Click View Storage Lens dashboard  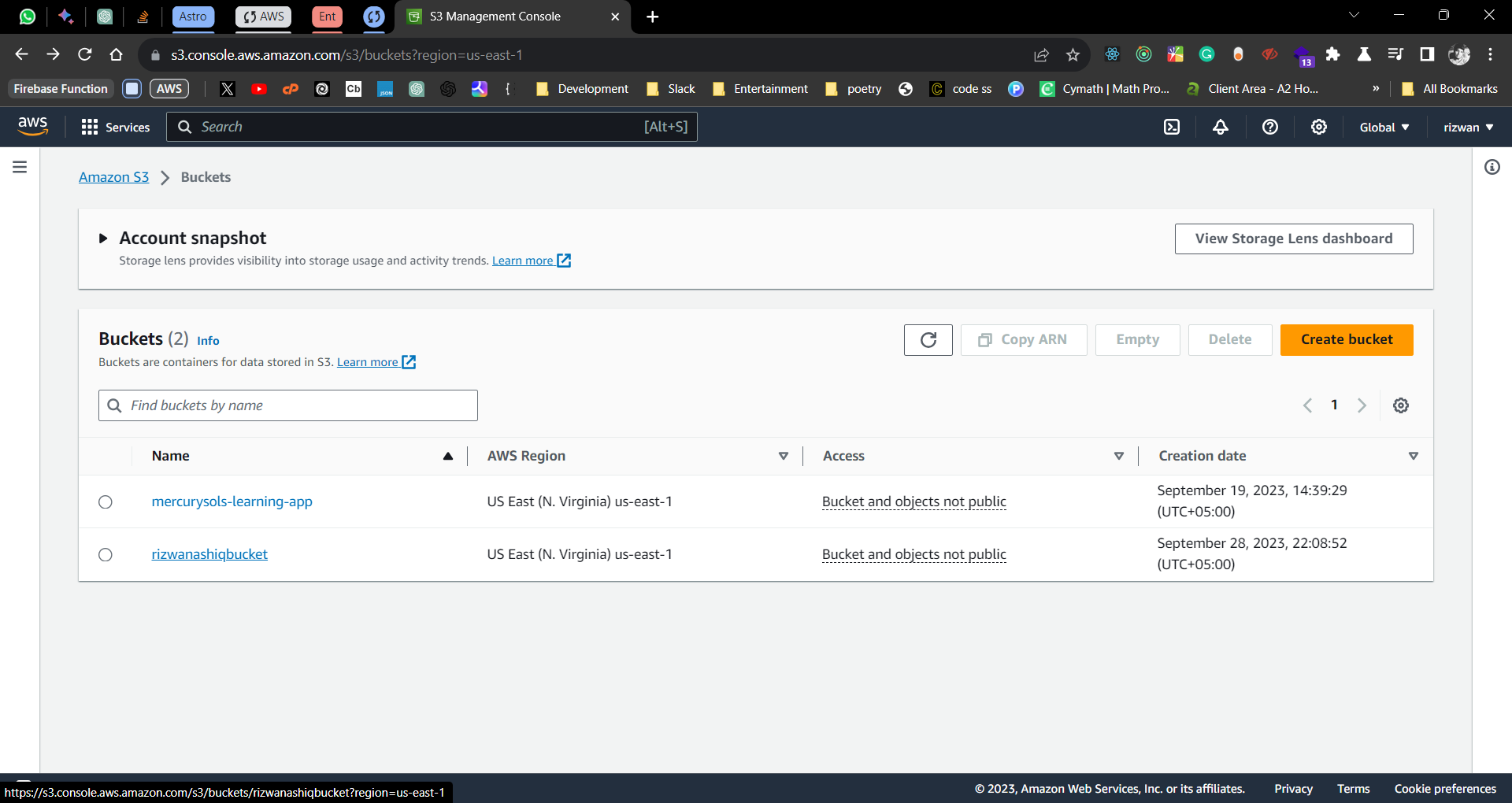click(x=1294, y=239)
